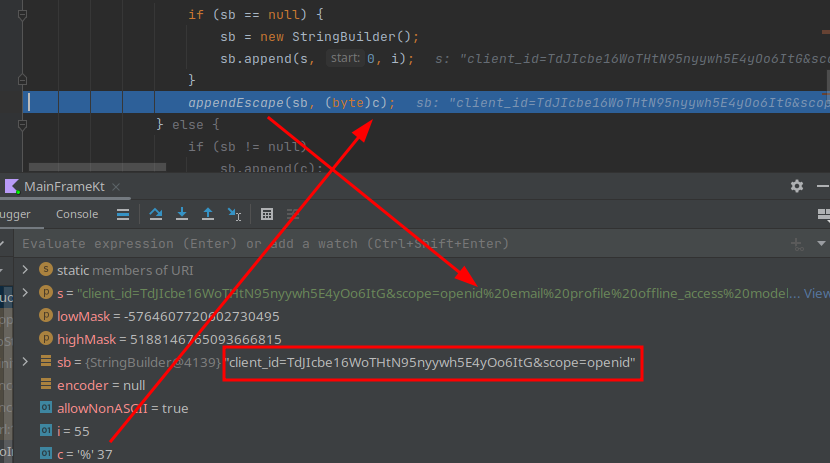830x463 pixels.
Task: Click the Step Over debugger icon
Action: point(156,214)
